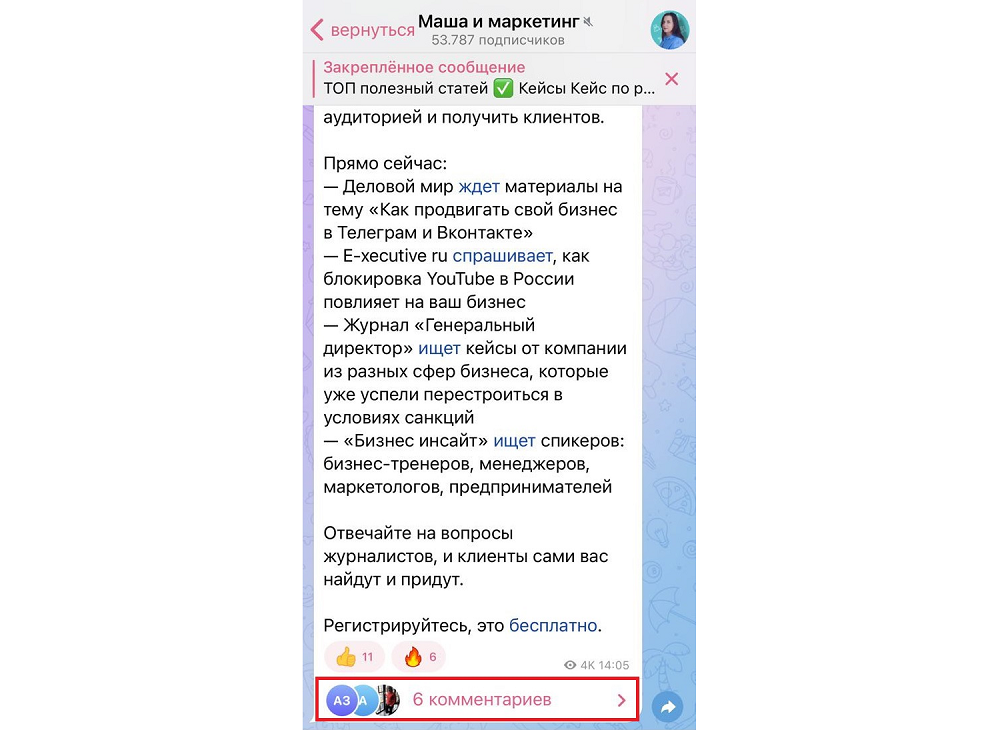This screenshot has width=1000, height=730.
Task: Open the 6 комментариев thread
Action: (476, 700)
